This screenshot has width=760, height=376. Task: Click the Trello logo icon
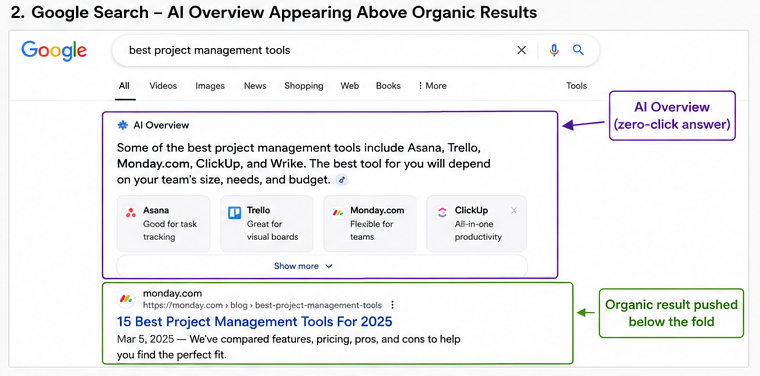click(235, 212)
